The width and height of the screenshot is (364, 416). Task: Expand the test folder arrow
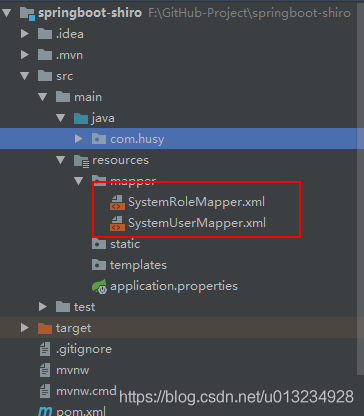(43, 307)
